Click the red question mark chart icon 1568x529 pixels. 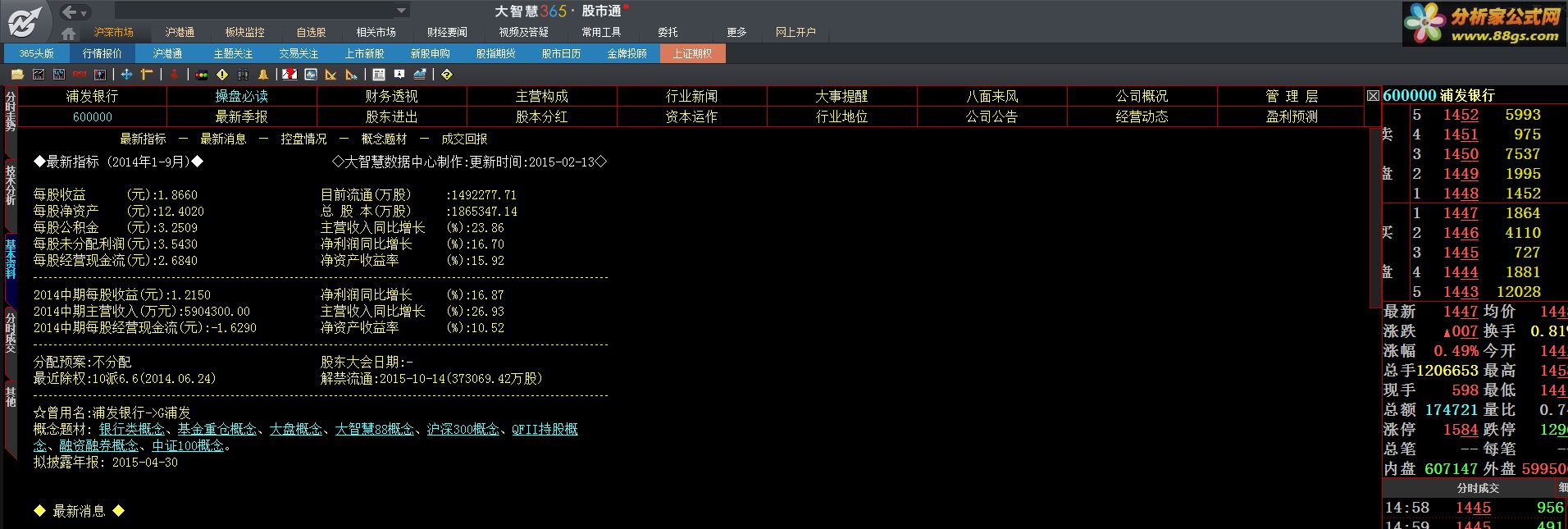click(x=289, y=75)
